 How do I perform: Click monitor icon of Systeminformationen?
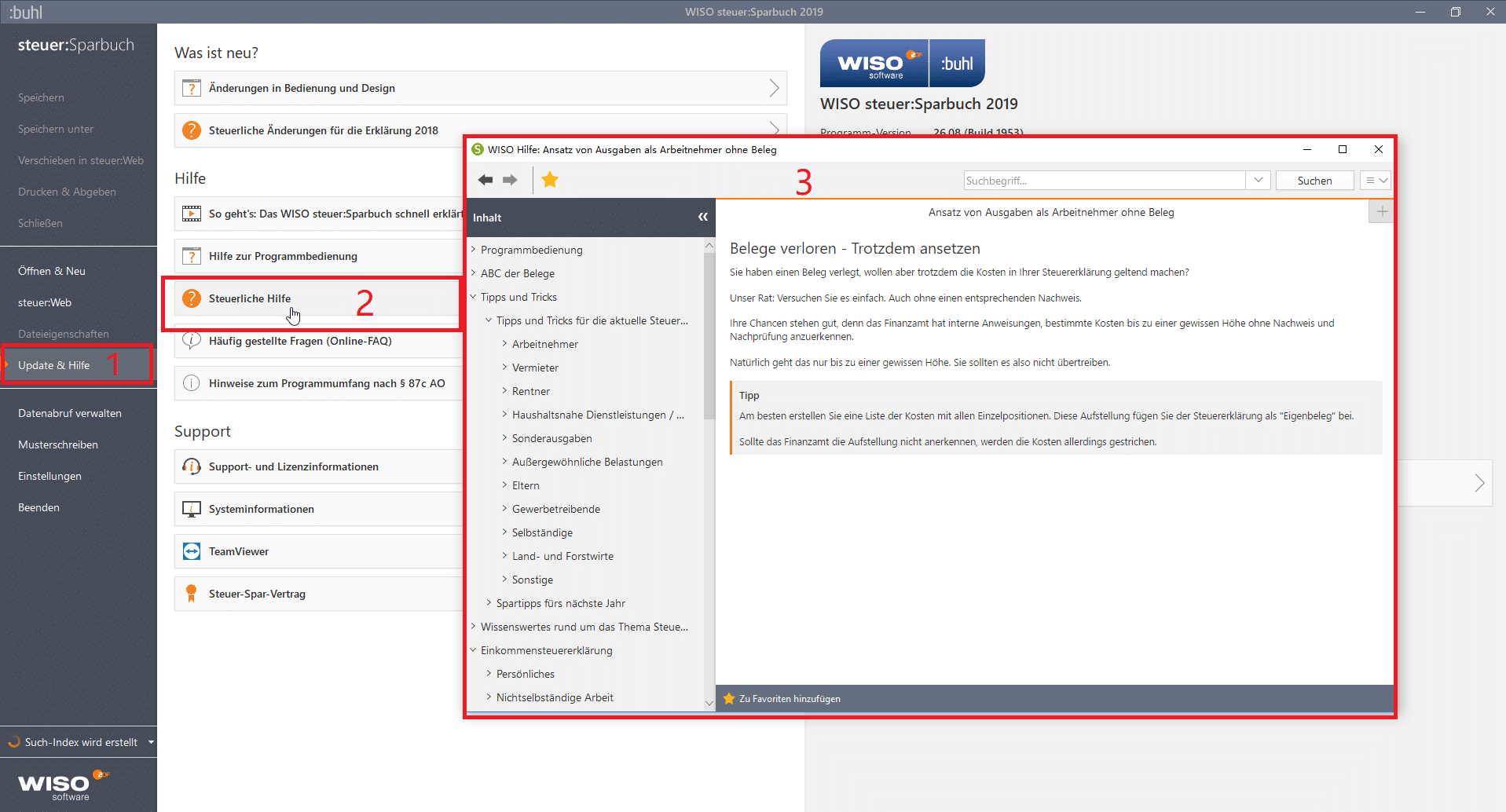192,509
